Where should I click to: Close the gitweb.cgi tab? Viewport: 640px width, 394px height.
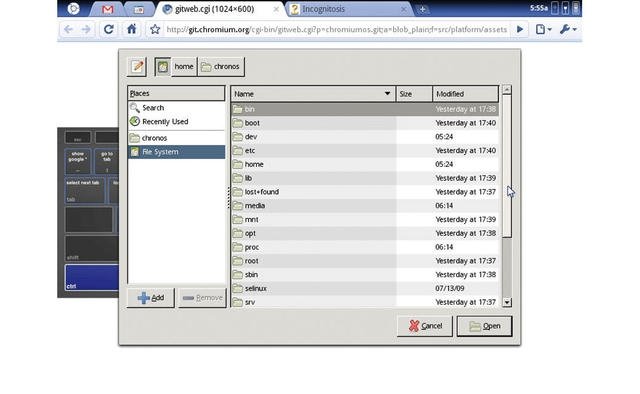(276, 9)
